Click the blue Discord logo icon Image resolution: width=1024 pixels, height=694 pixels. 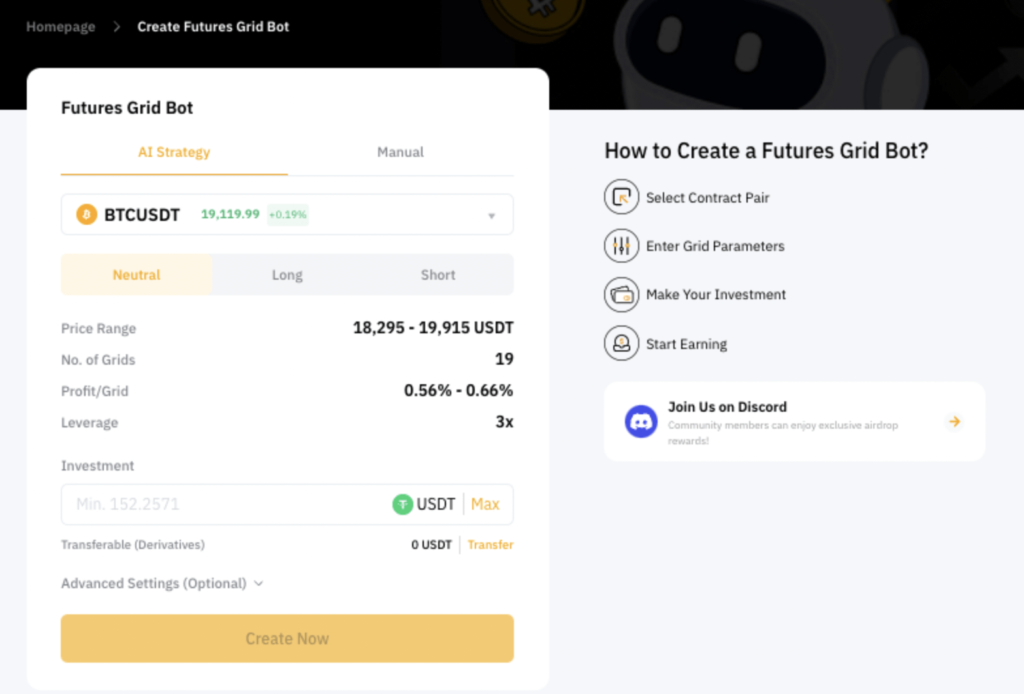point(641,421)
